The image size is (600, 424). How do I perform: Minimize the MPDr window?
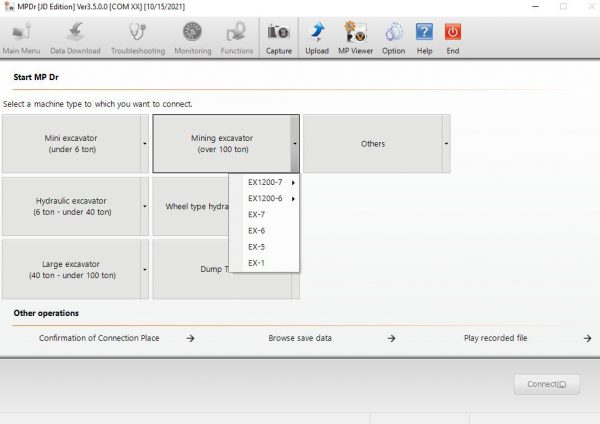(x=535, y=6)
